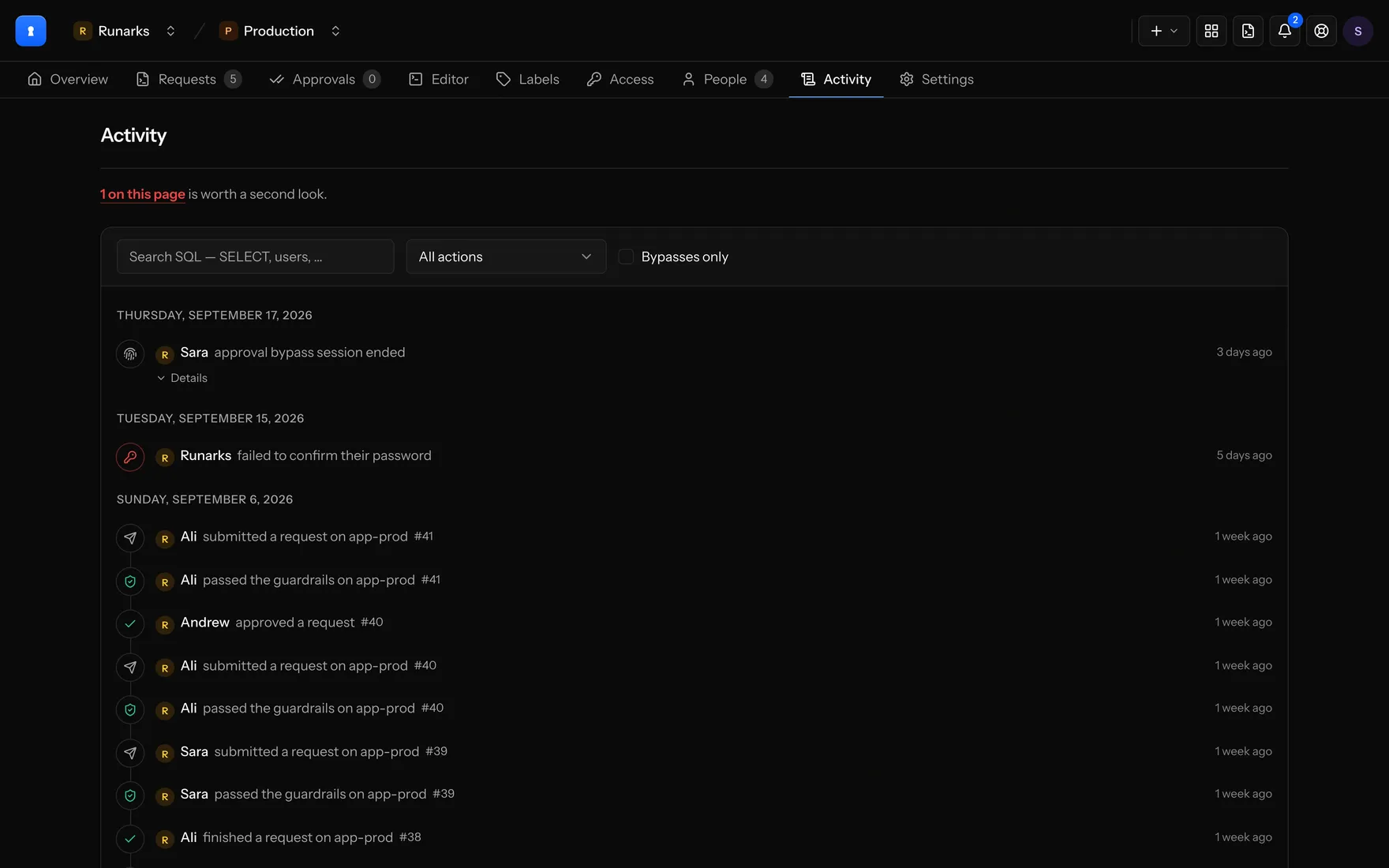Screen dimensions: 1389x868
Task: Click shield icon for Ali guardrails #41
Action: coord(130,582)
